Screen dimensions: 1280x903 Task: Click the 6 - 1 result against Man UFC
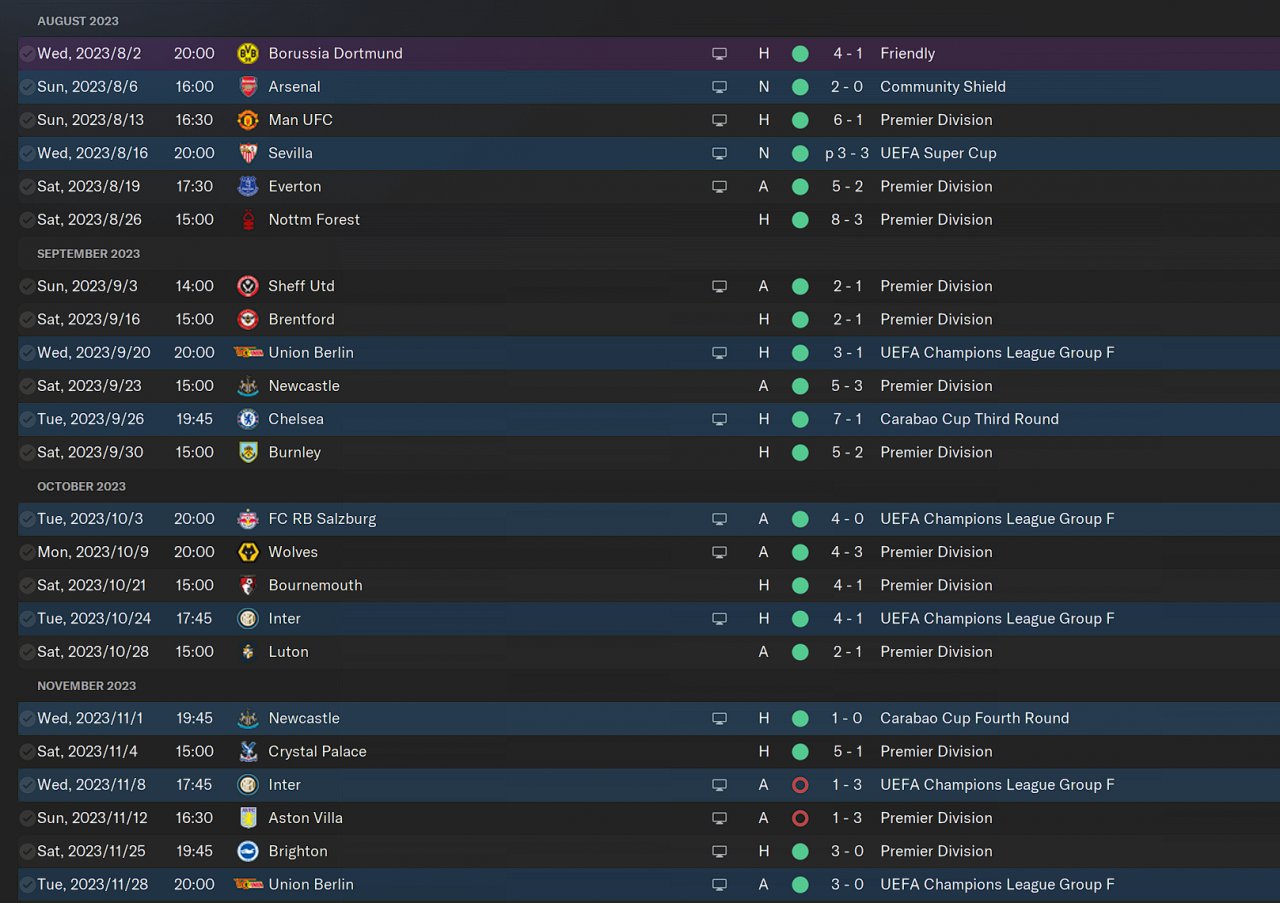tap(847, 120)
